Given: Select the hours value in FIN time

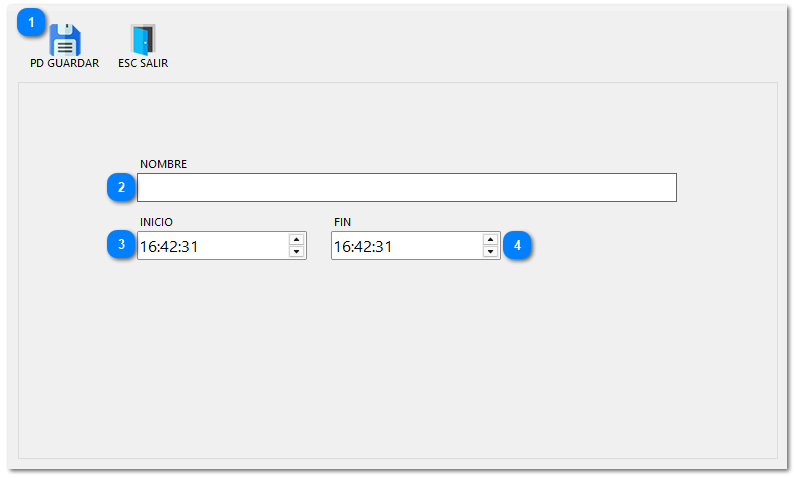Looking at the screenshot, I should point(342,246).
